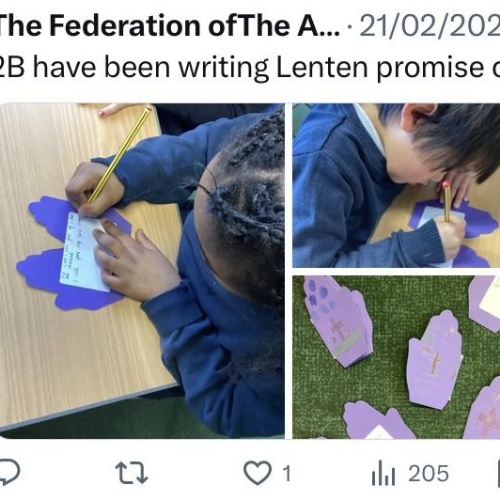Open large photo of child with braided hair
This screenshot has width=500, height=500.
click(x=142, y=271)
